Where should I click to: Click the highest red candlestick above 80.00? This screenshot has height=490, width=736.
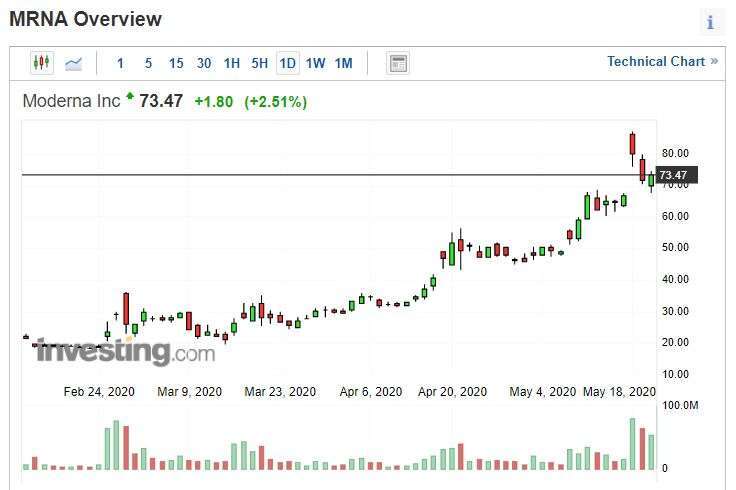pos(632,144)
